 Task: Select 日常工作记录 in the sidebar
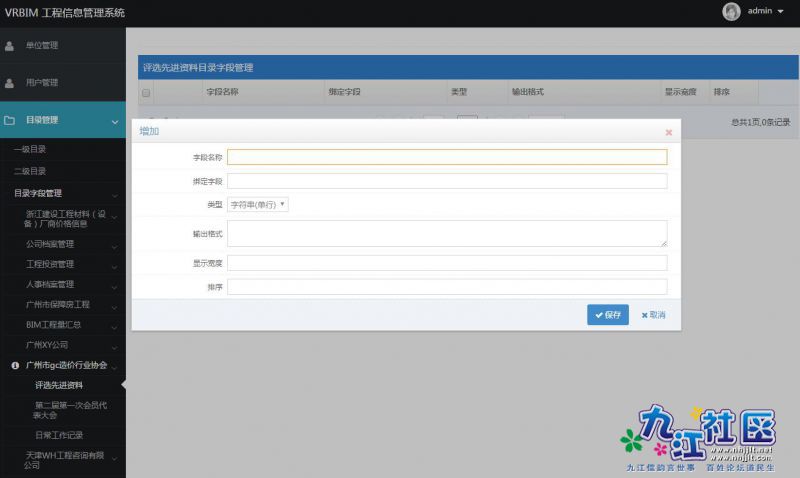click(x=59, y=435)
